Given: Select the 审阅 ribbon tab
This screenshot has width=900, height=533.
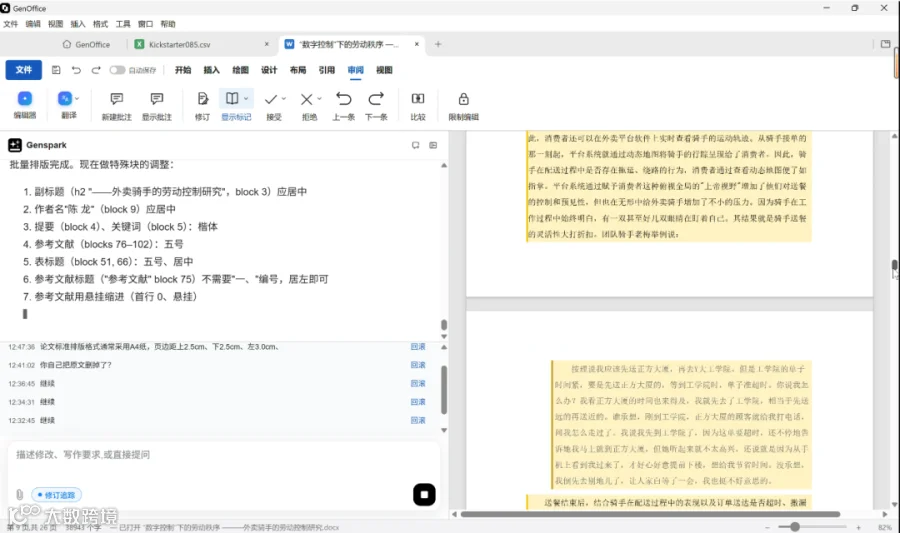Looking at the screenshot, I should 355,70.
